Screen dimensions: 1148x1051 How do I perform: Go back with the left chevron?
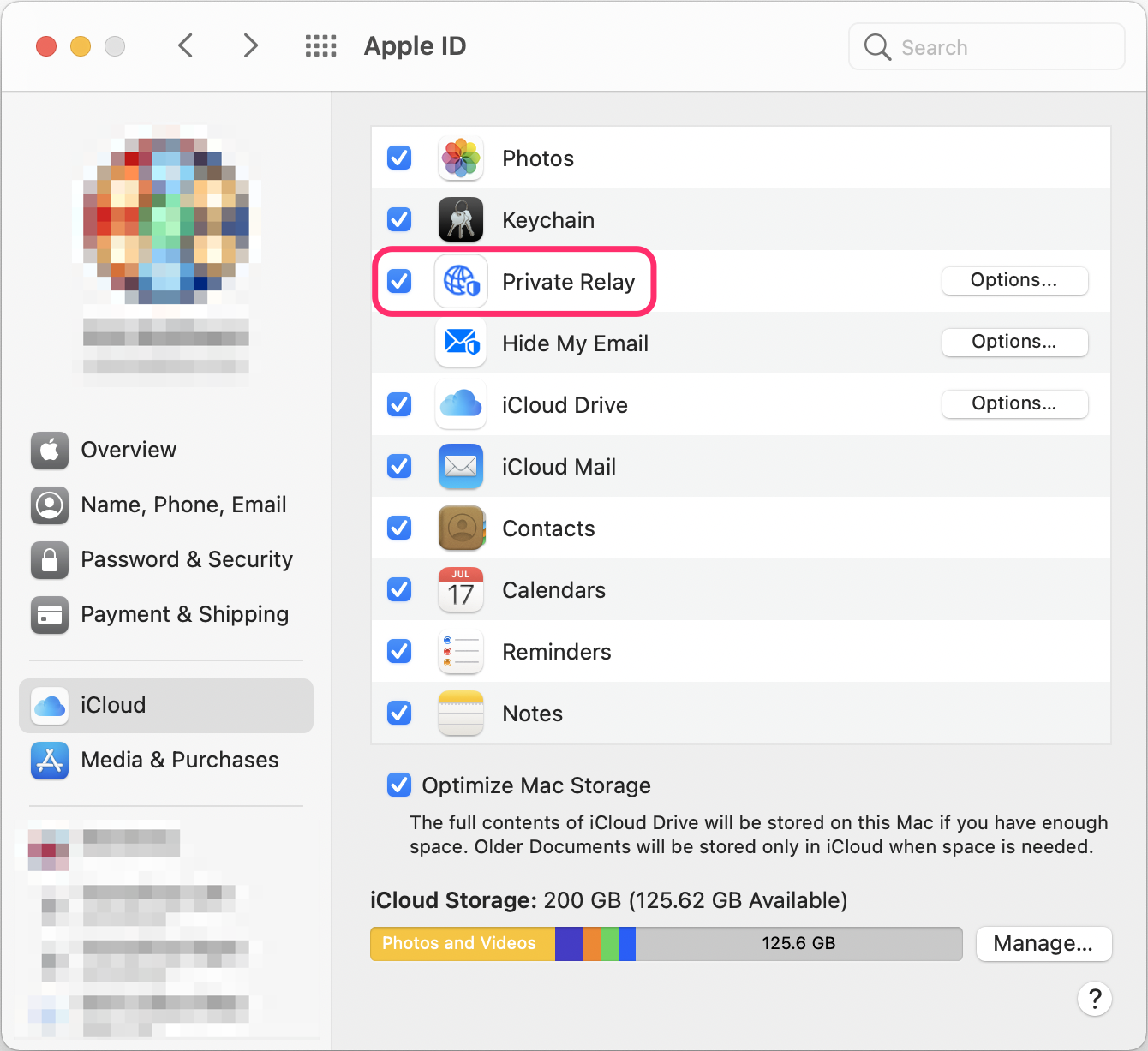185,45
